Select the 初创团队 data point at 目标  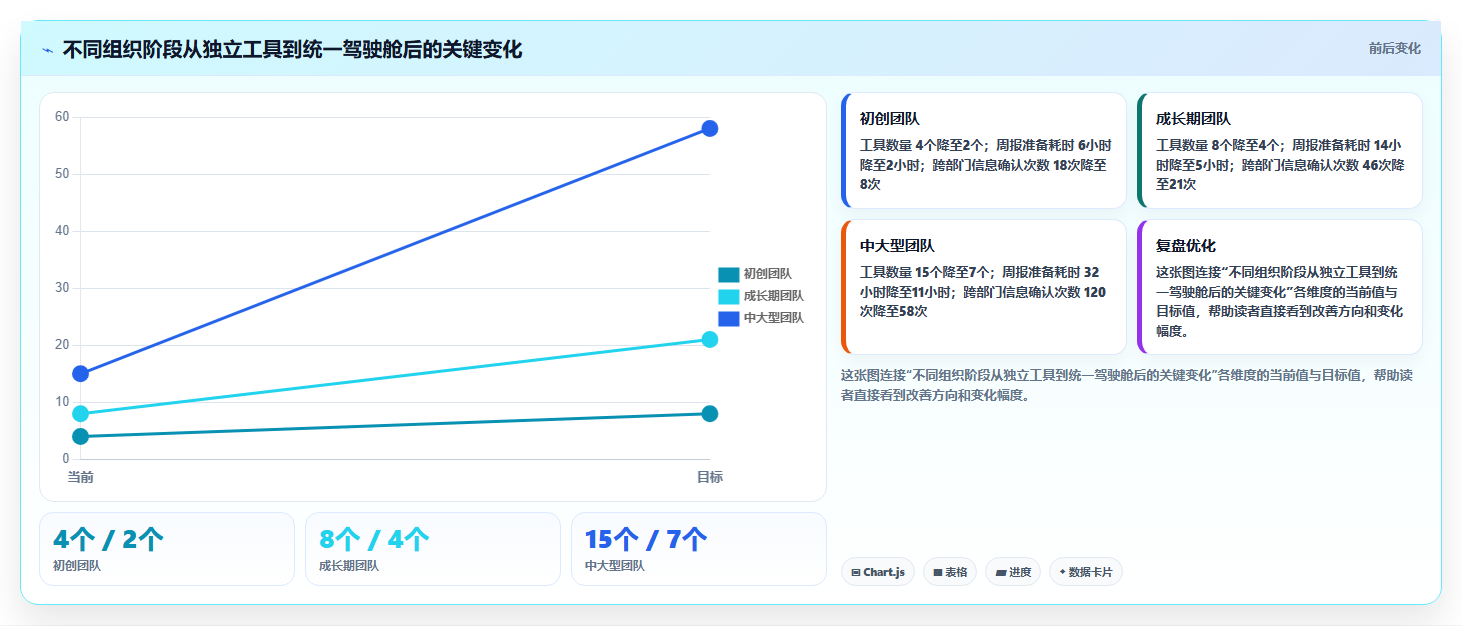(x=710, y=414)
